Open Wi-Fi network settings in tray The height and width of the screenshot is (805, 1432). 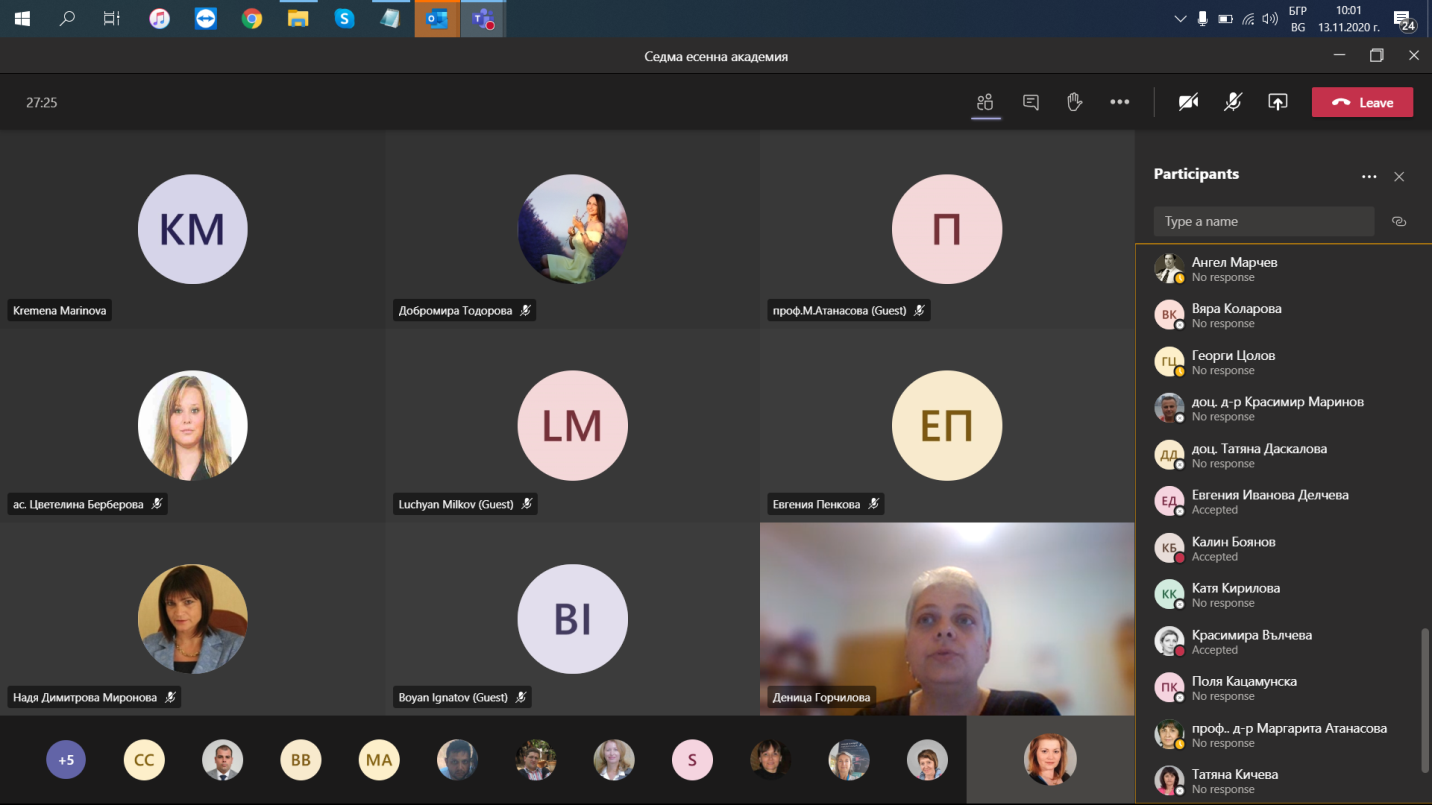(x=1248, y=18)
